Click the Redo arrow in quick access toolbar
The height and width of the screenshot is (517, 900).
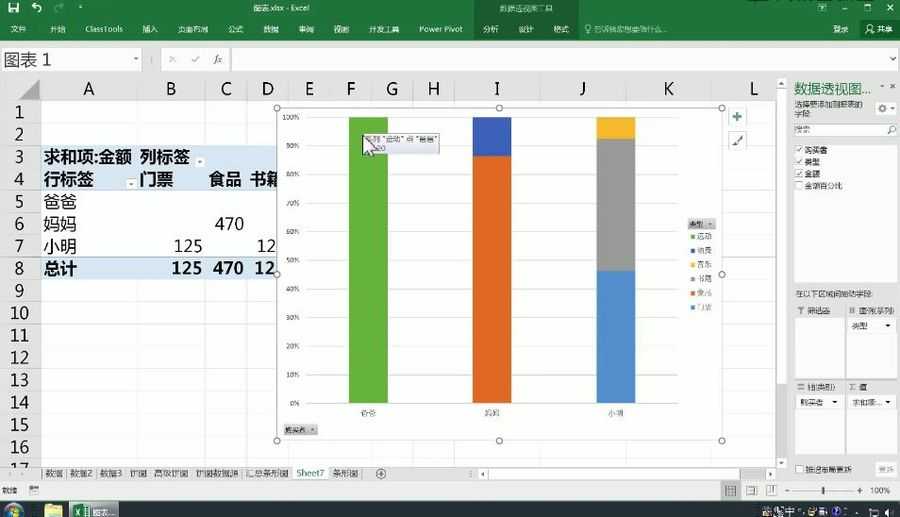point(59,7)
